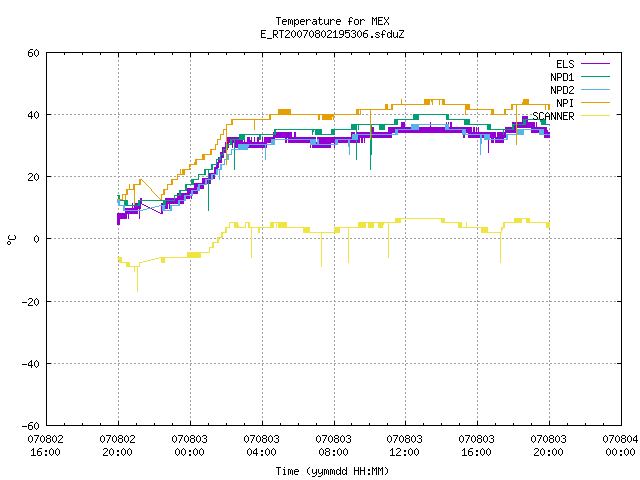
Task: Click the y-axis value -20
Action: point(31,302)
